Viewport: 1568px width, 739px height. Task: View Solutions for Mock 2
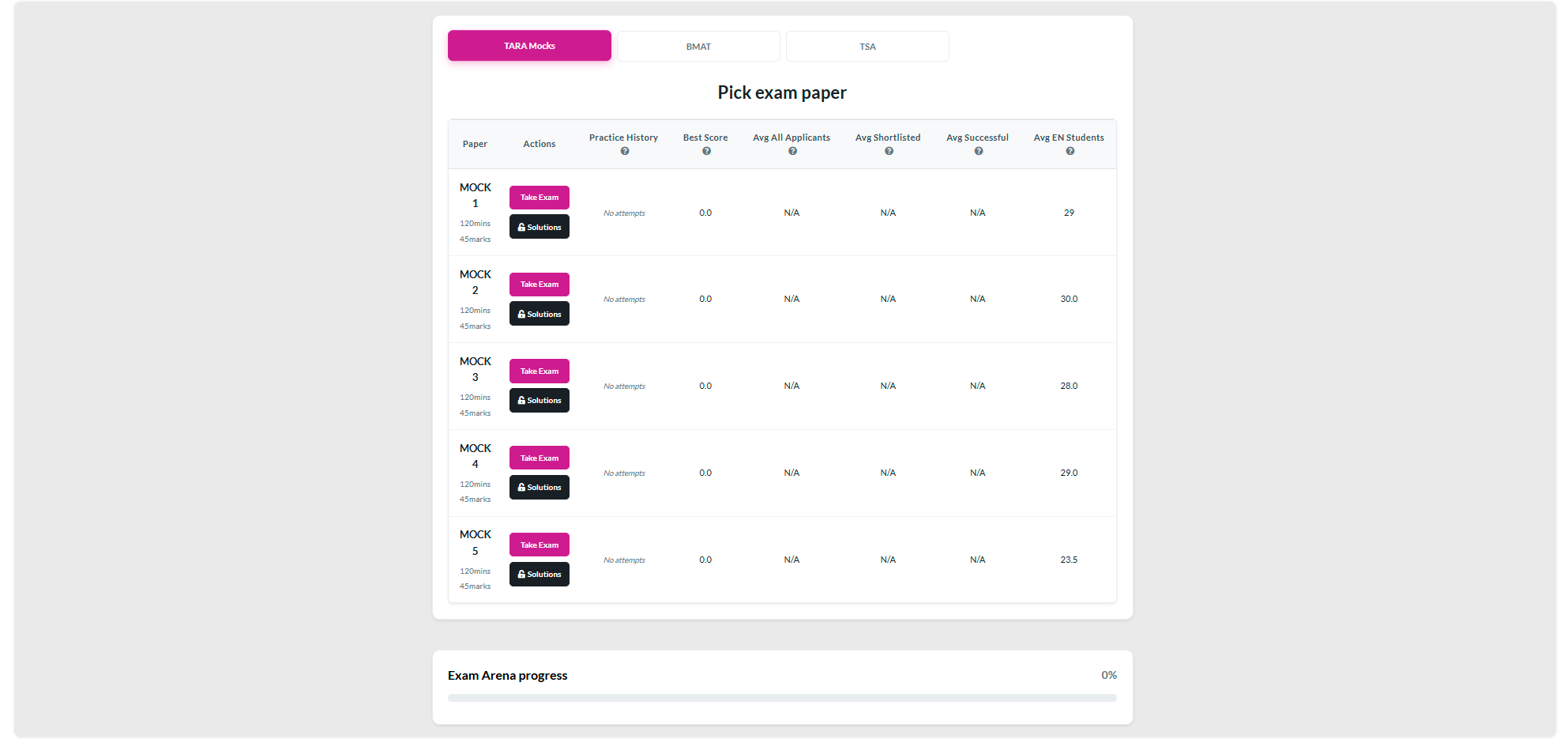coord(539,314)
